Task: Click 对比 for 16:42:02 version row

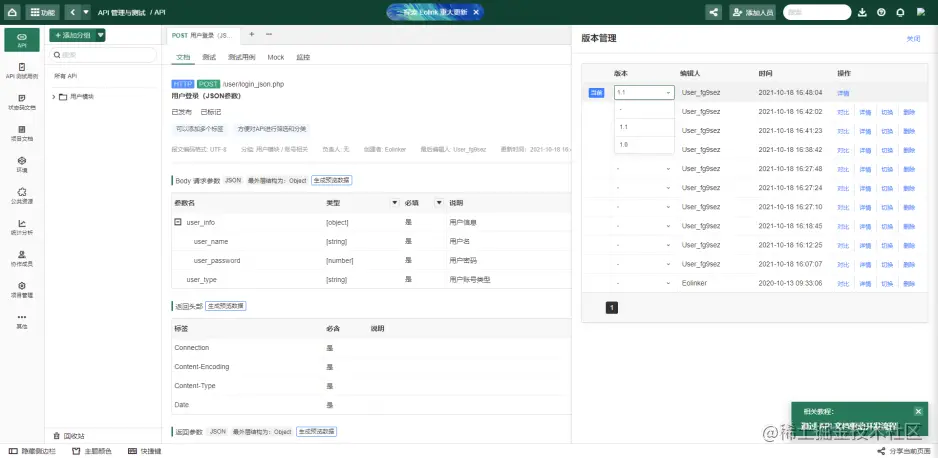Action: pyautogui.click(x=842, y=112)
